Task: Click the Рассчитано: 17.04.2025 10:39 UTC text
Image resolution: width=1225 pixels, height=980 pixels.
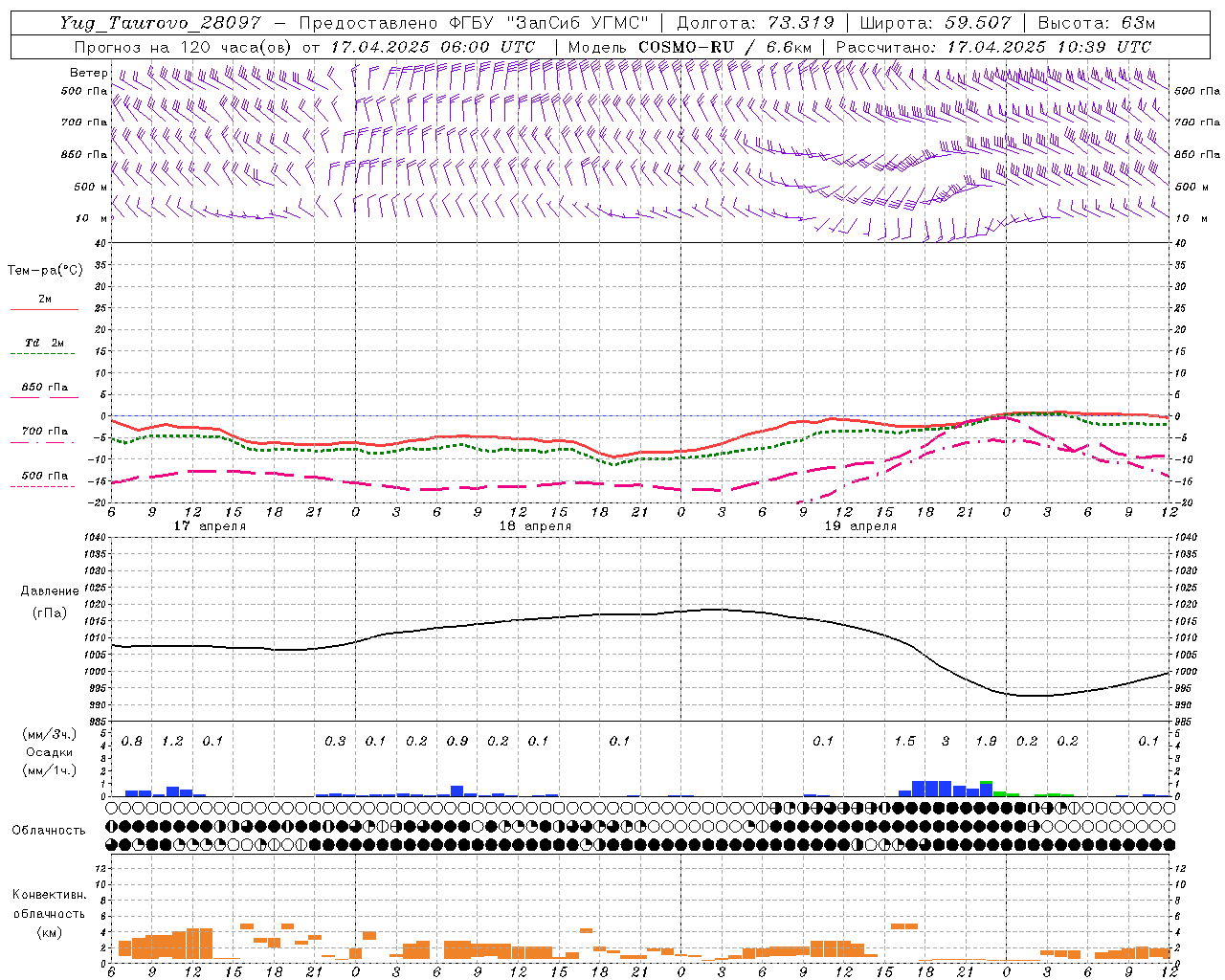Action: pos(993,47)
